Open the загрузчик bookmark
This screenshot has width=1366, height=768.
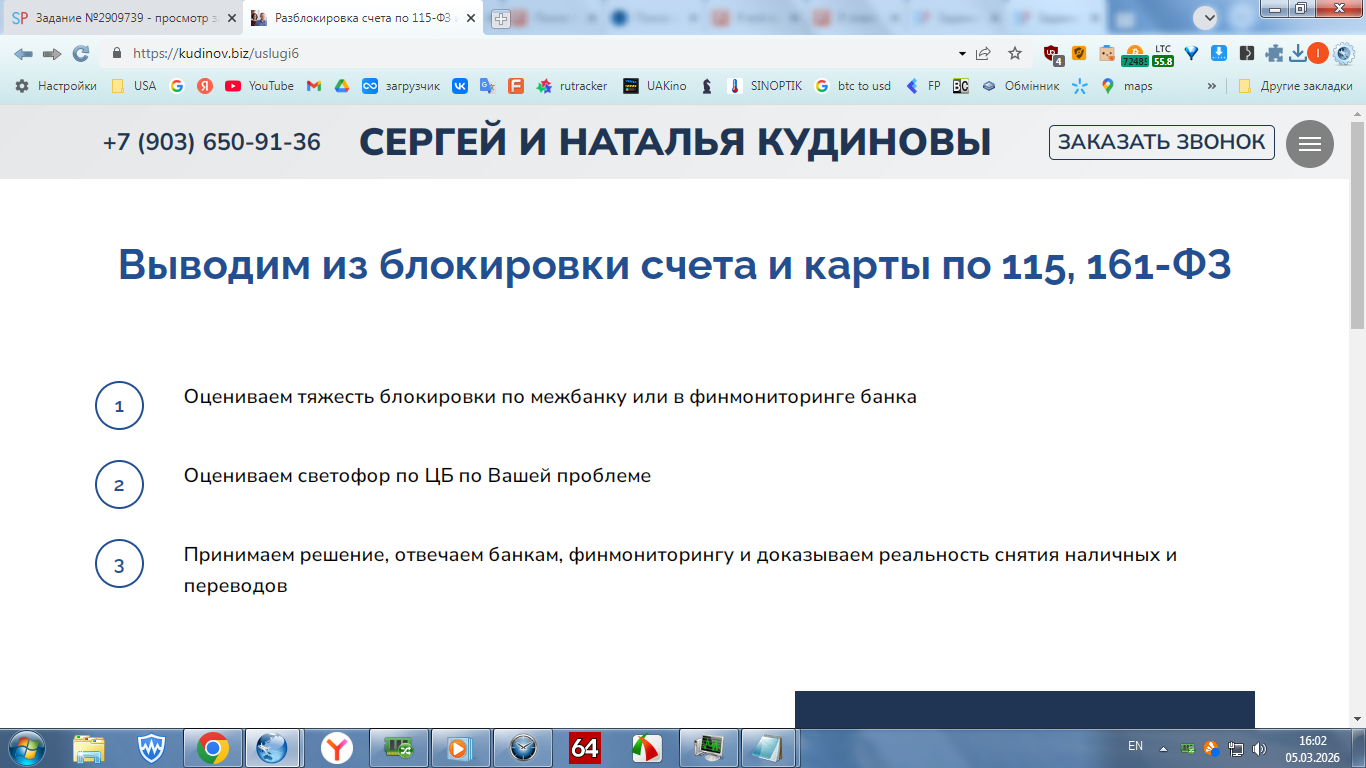401,86
